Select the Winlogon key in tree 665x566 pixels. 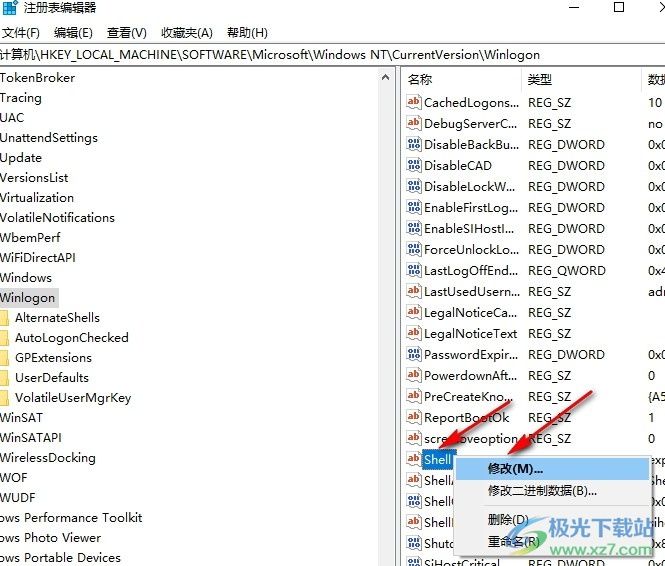28,298
